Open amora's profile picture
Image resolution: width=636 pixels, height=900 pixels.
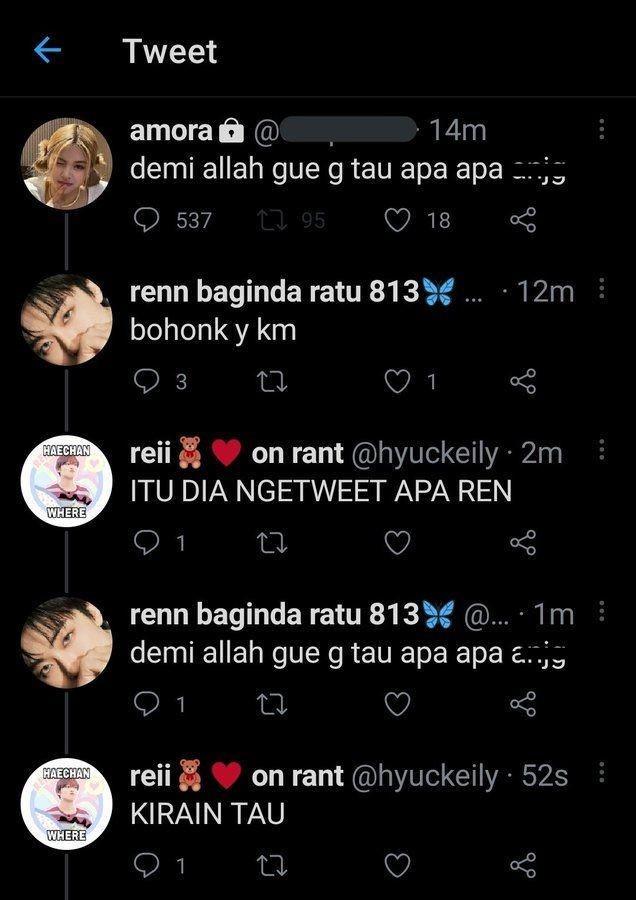[67, 164]
